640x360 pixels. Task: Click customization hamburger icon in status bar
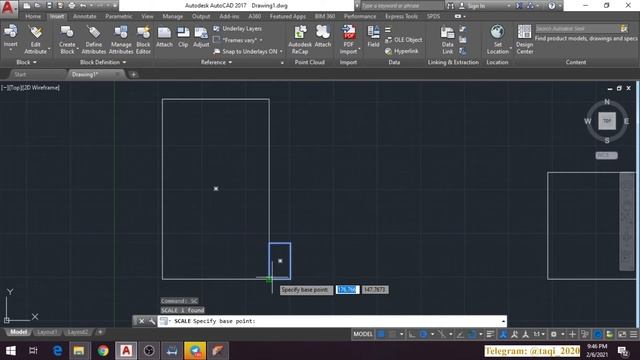(x=633, y=334)
